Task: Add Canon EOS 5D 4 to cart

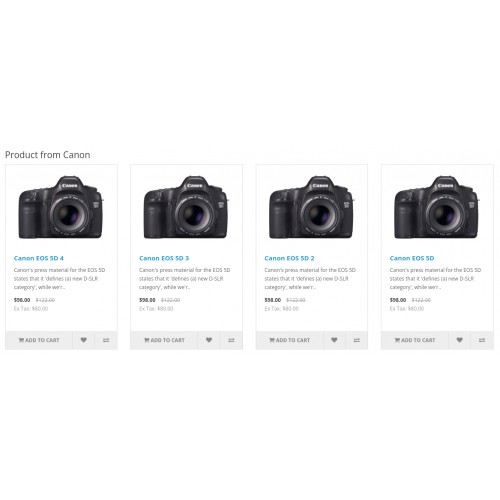Action: [39, 340]
